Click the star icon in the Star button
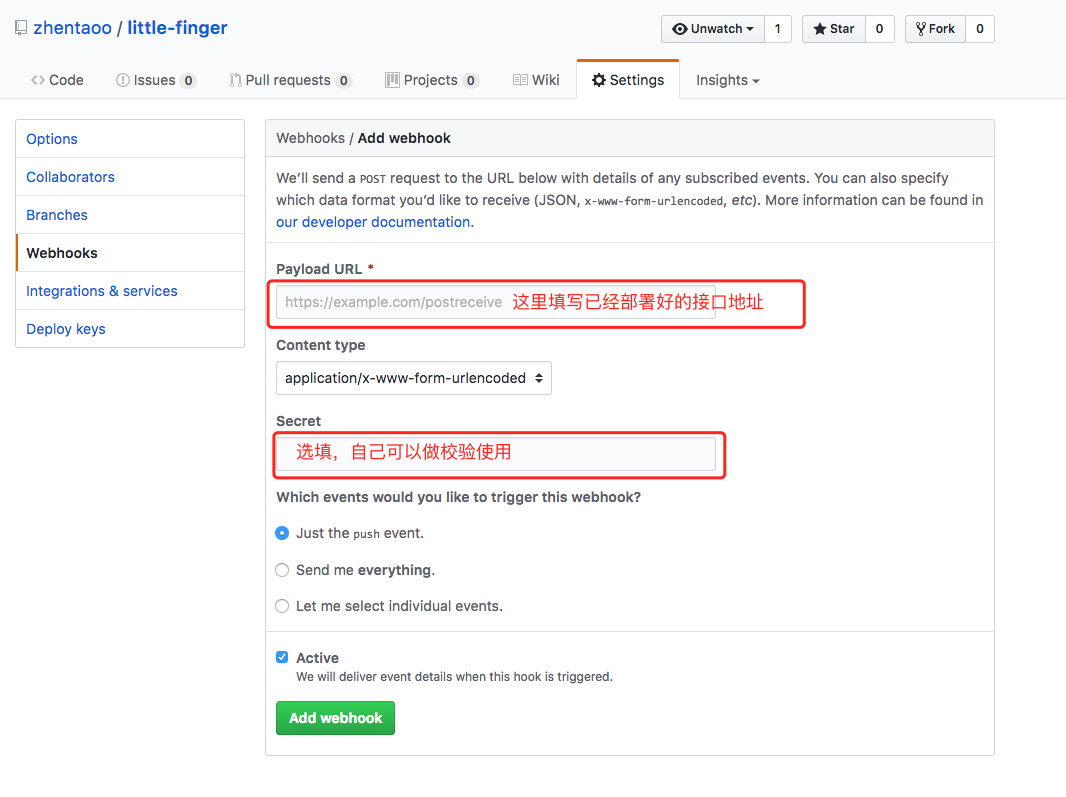This screenshot has height=797, width=1066. point(819,29)
